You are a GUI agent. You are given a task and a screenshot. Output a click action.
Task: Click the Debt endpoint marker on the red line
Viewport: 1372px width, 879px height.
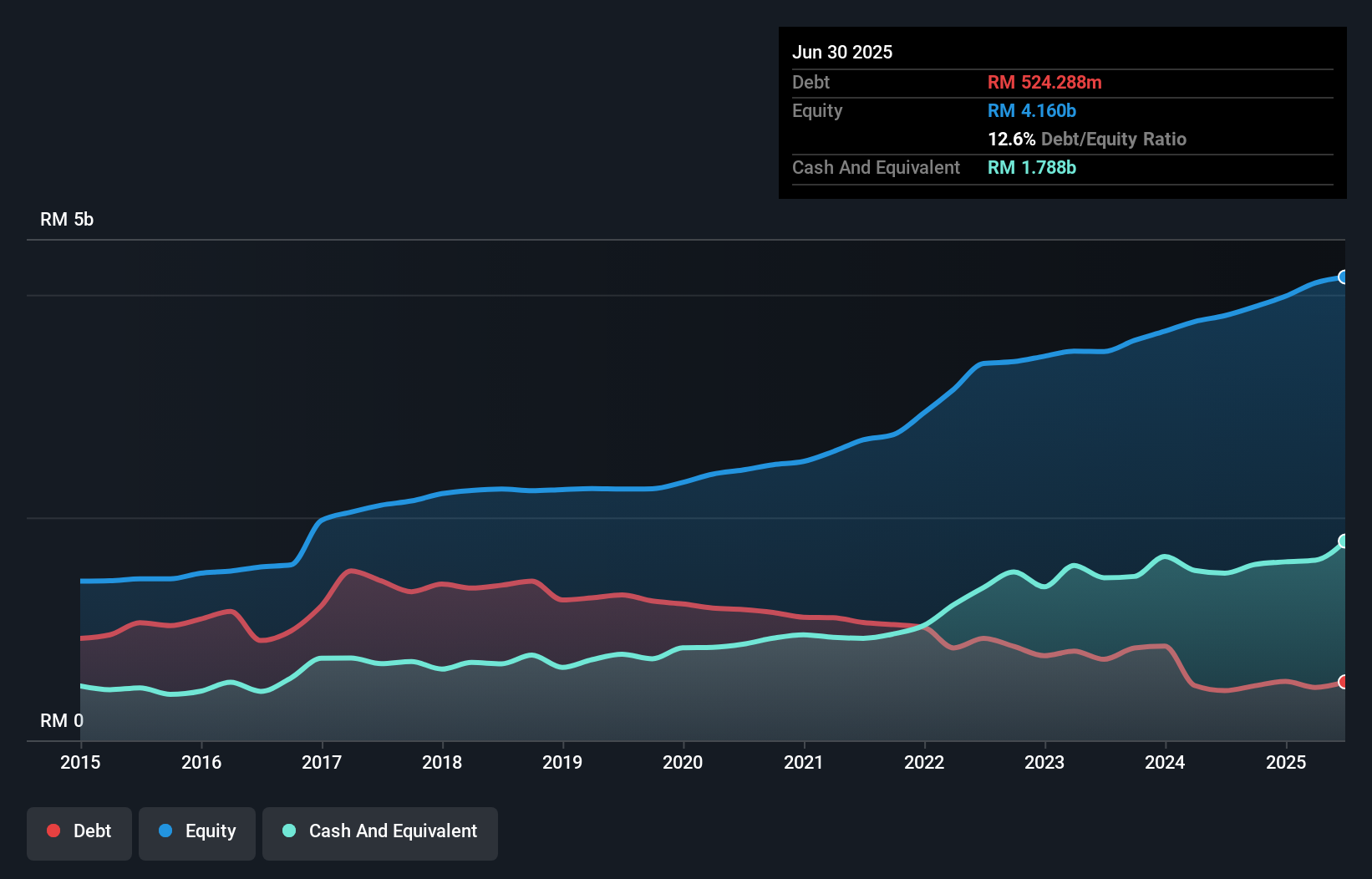tap(1344, 682)
